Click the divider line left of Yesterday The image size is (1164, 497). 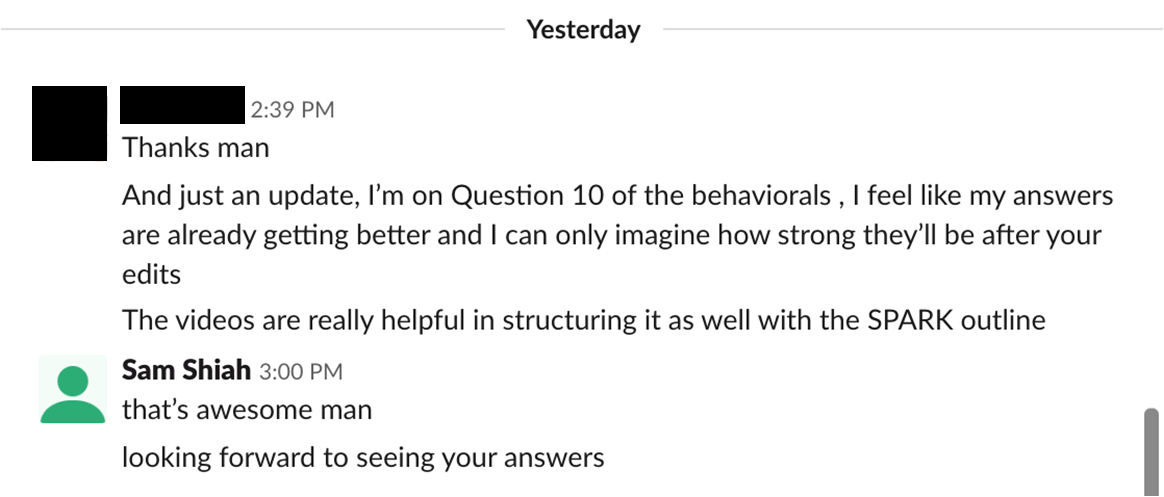(x=252, y=30)
